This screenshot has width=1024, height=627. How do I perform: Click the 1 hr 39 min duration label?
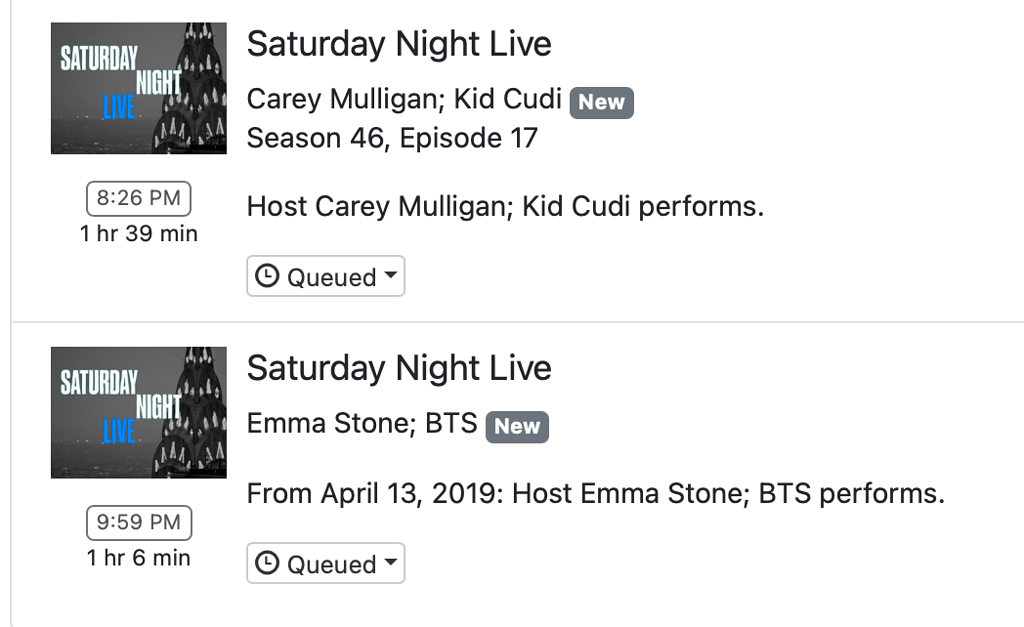coord(138,233)
